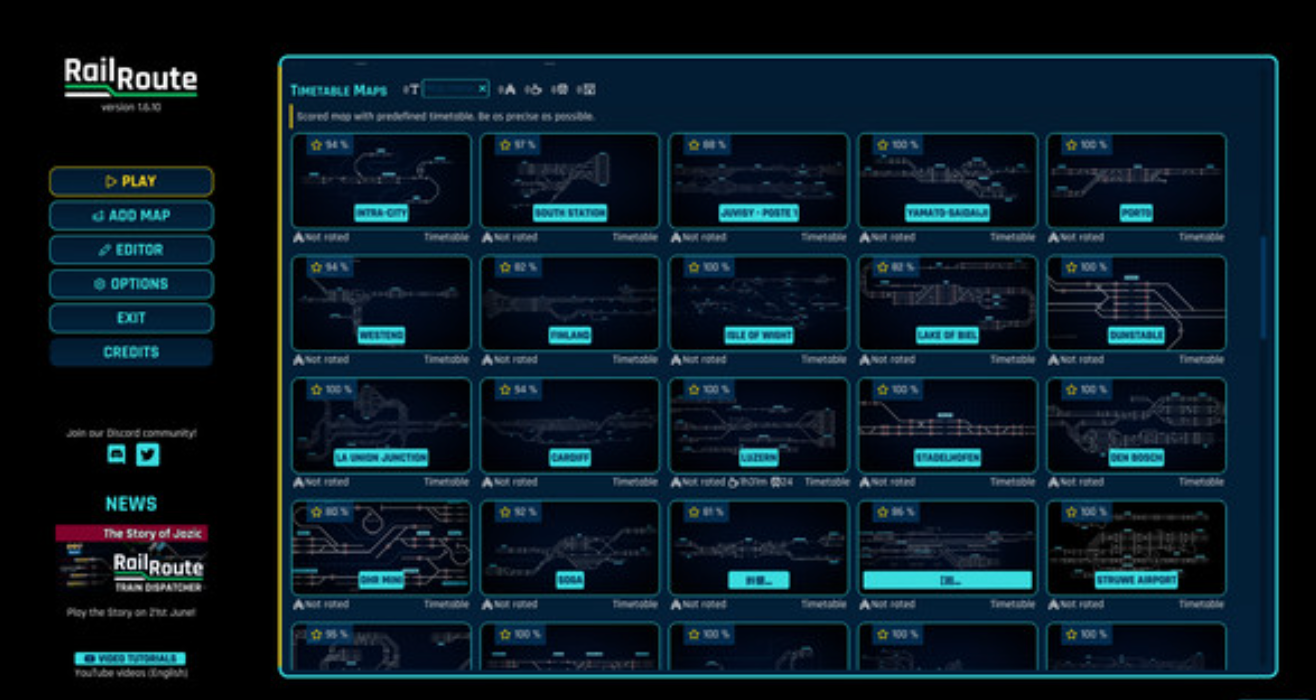Viewport: 1316px width, 700px height.
Task: Open the Struwe Airport map thumbnail
Action: click(1136, 547)
